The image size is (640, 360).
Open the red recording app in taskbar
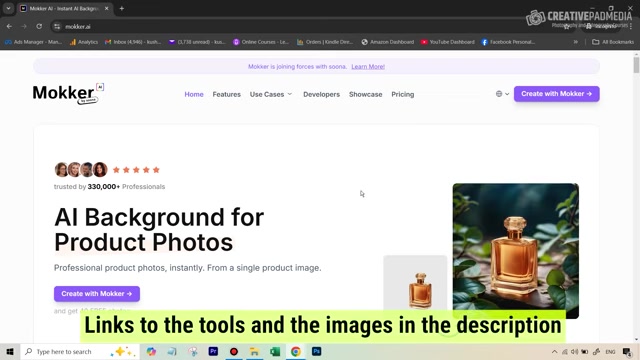(x=234, y=351)
